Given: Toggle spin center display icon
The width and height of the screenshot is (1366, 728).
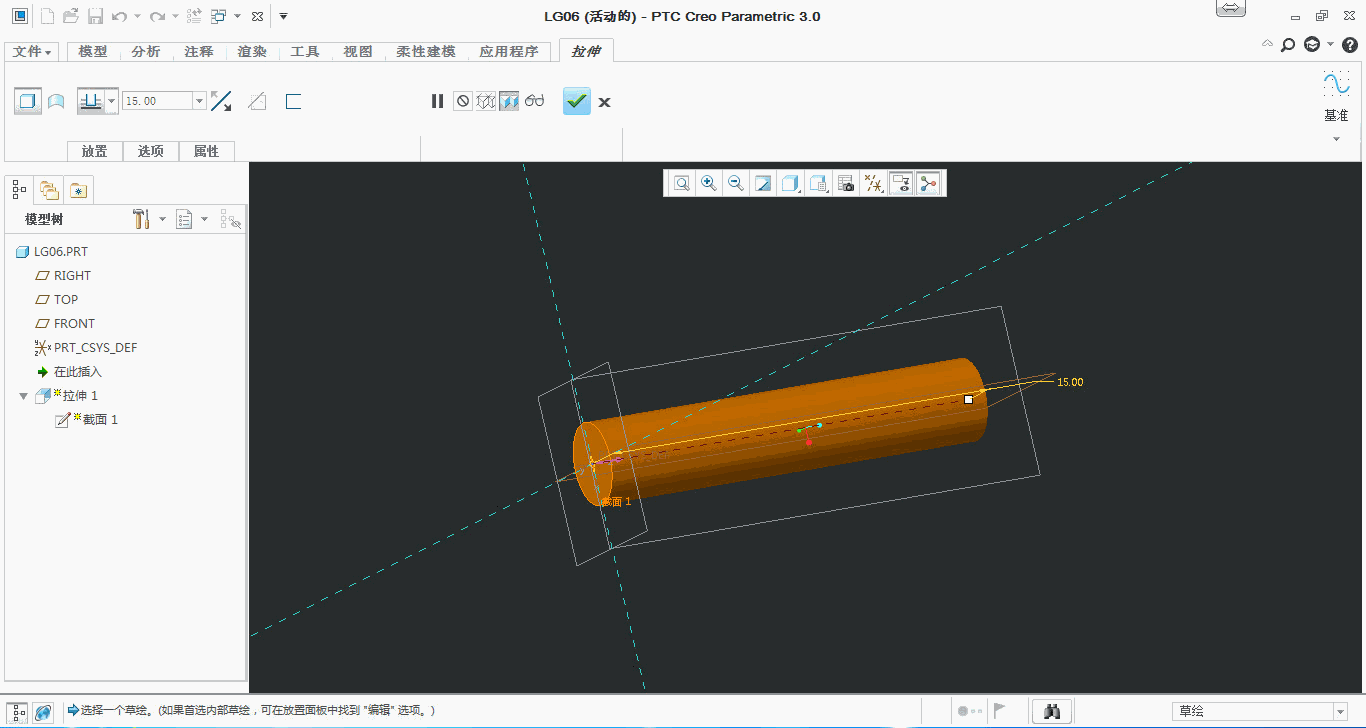Looking at the screenshot, I should (928, 183).
